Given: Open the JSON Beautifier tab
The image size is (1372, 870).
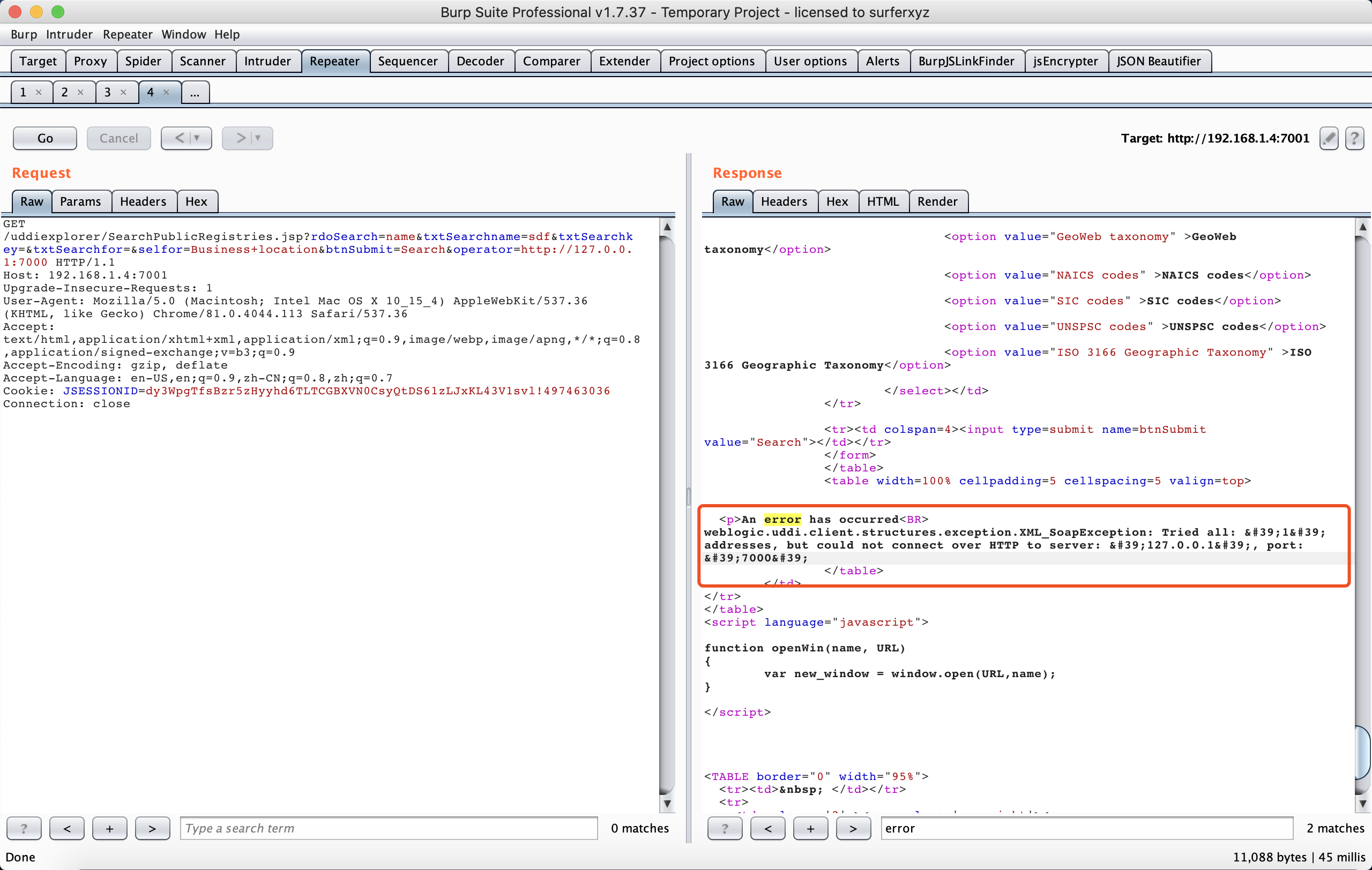Looking at the screenshot, I should click(x=1159, y=61).
